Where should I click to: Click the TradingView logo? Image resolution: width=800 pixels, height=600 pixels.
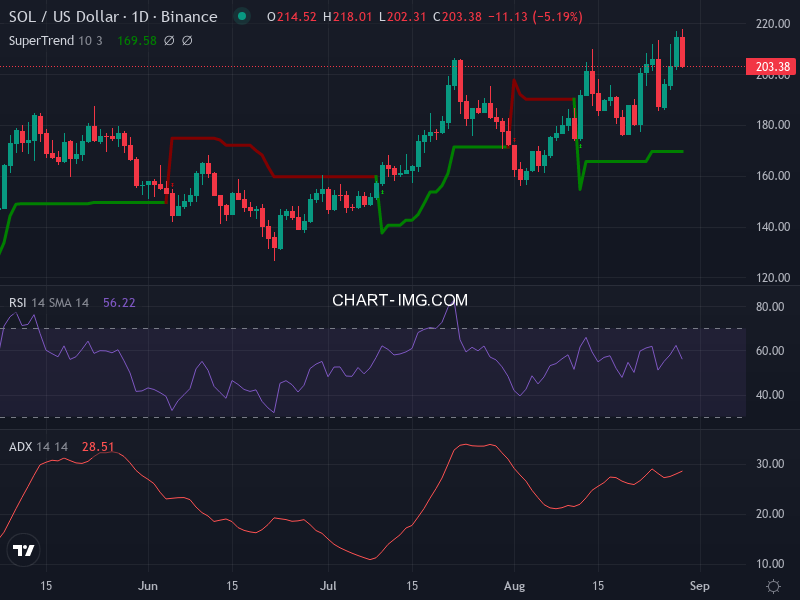[23, 550]
